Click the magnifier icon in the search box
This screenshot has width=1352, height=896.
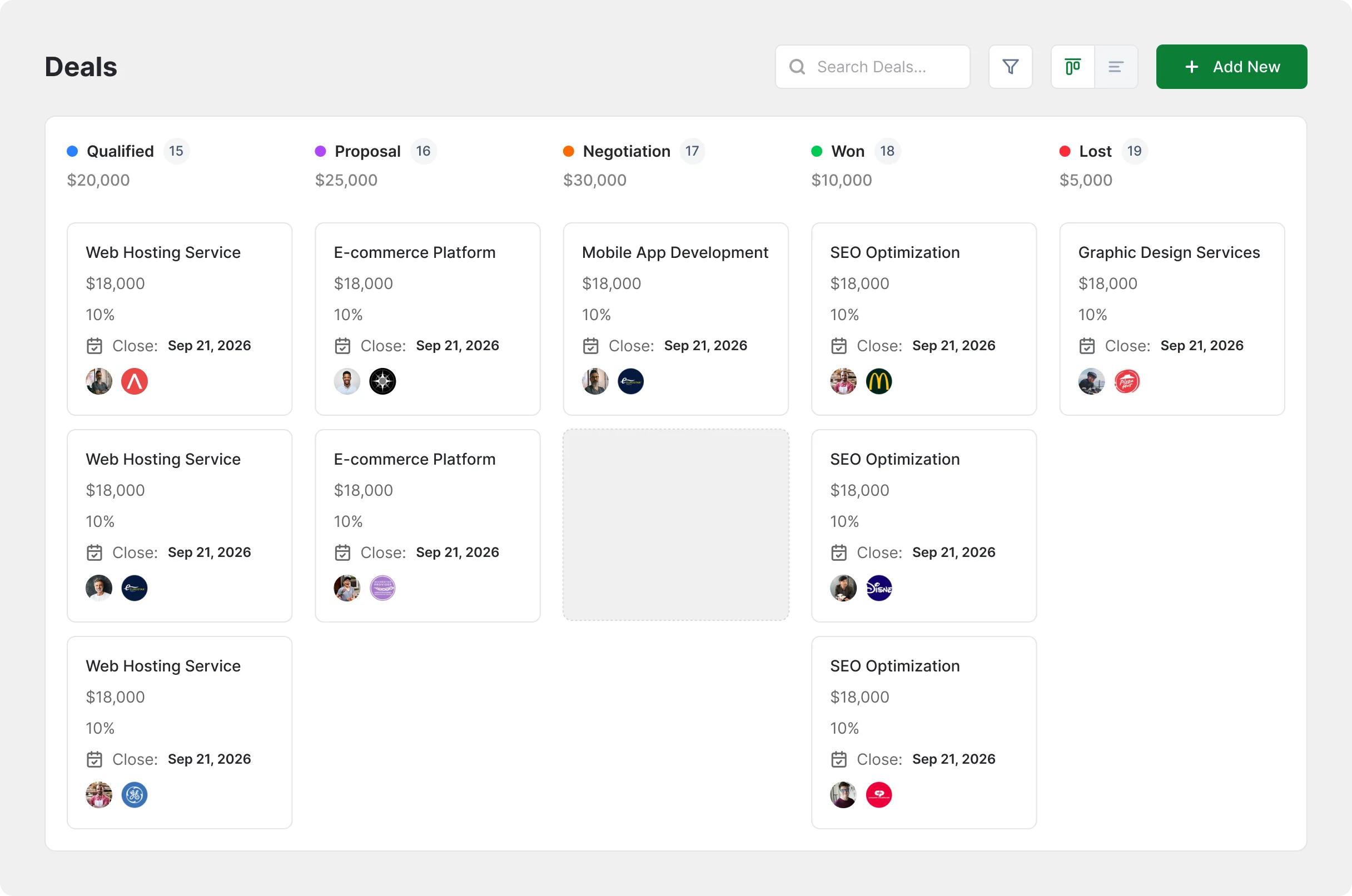click(x=797, y=67)
